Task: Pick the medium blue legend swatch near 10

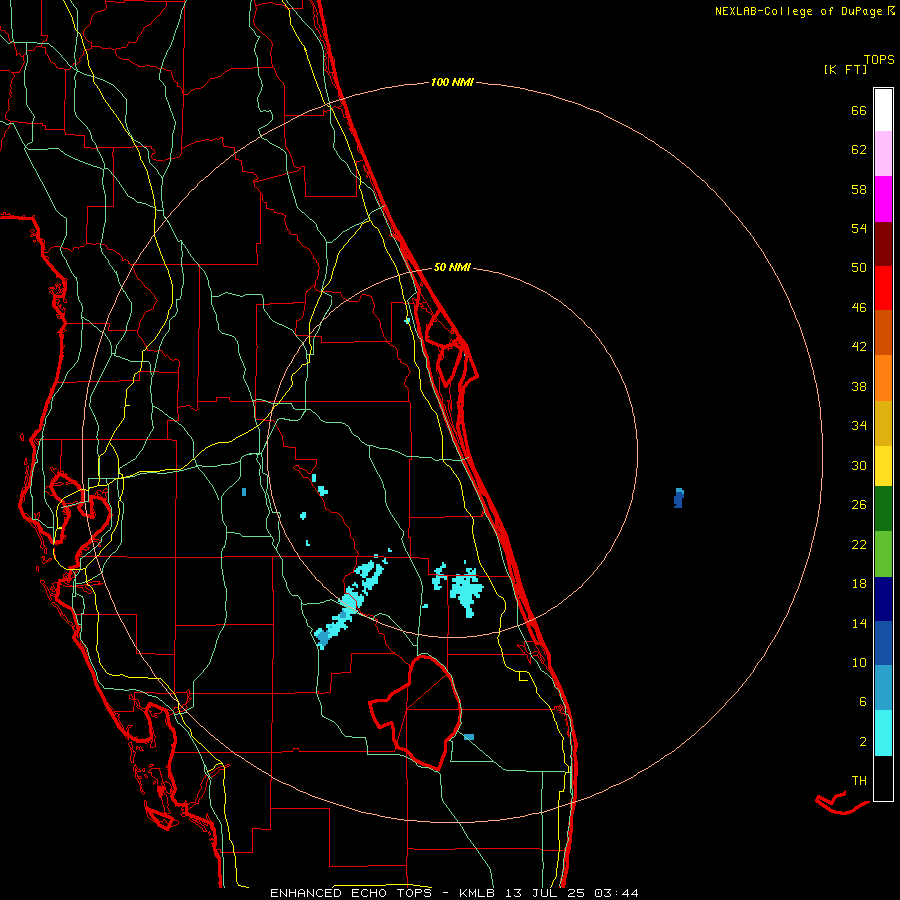Action: point(883,643)
